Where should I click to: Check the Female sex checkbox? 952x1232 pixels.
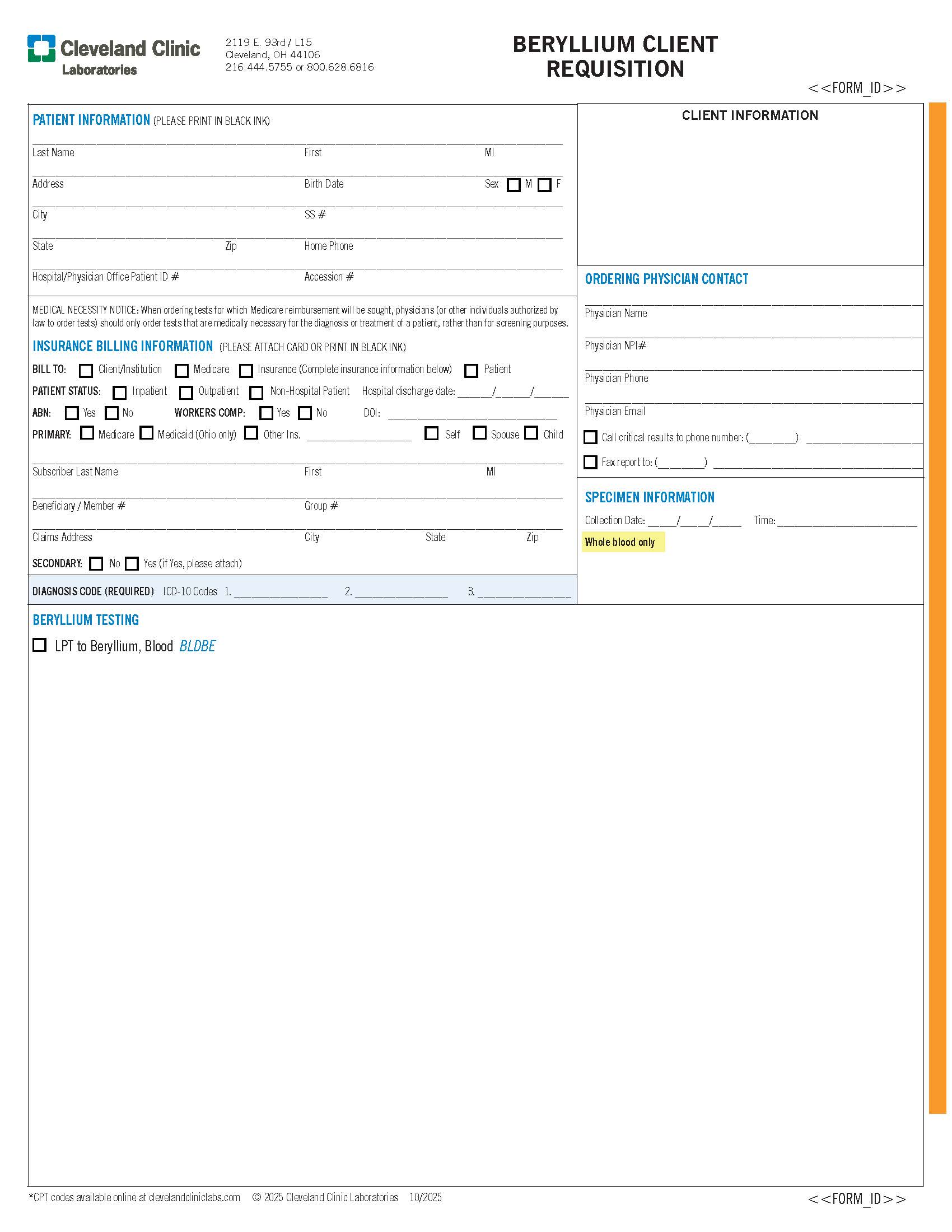pos(544,185)
